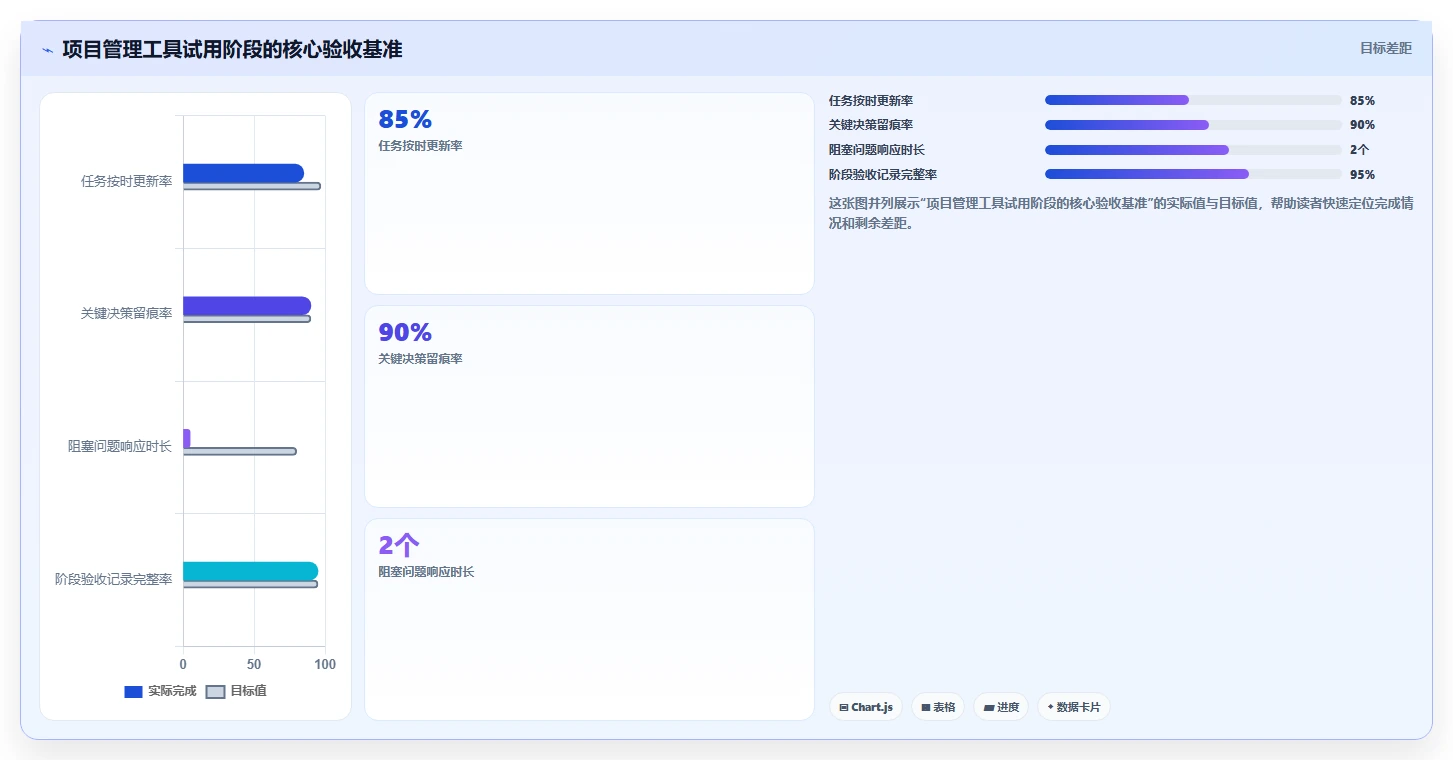
Task: Click the cyan 实际完成 bar for 阶段验收记录完整率
Action: (x=250, y=571)
